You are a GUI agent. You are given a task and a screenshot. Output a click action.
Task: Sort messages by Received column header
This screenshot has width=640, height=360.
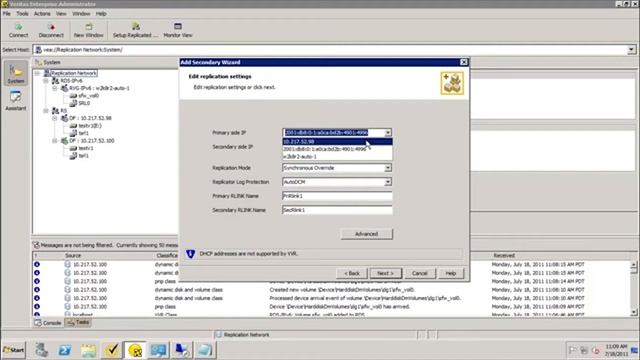coord(504,256)
